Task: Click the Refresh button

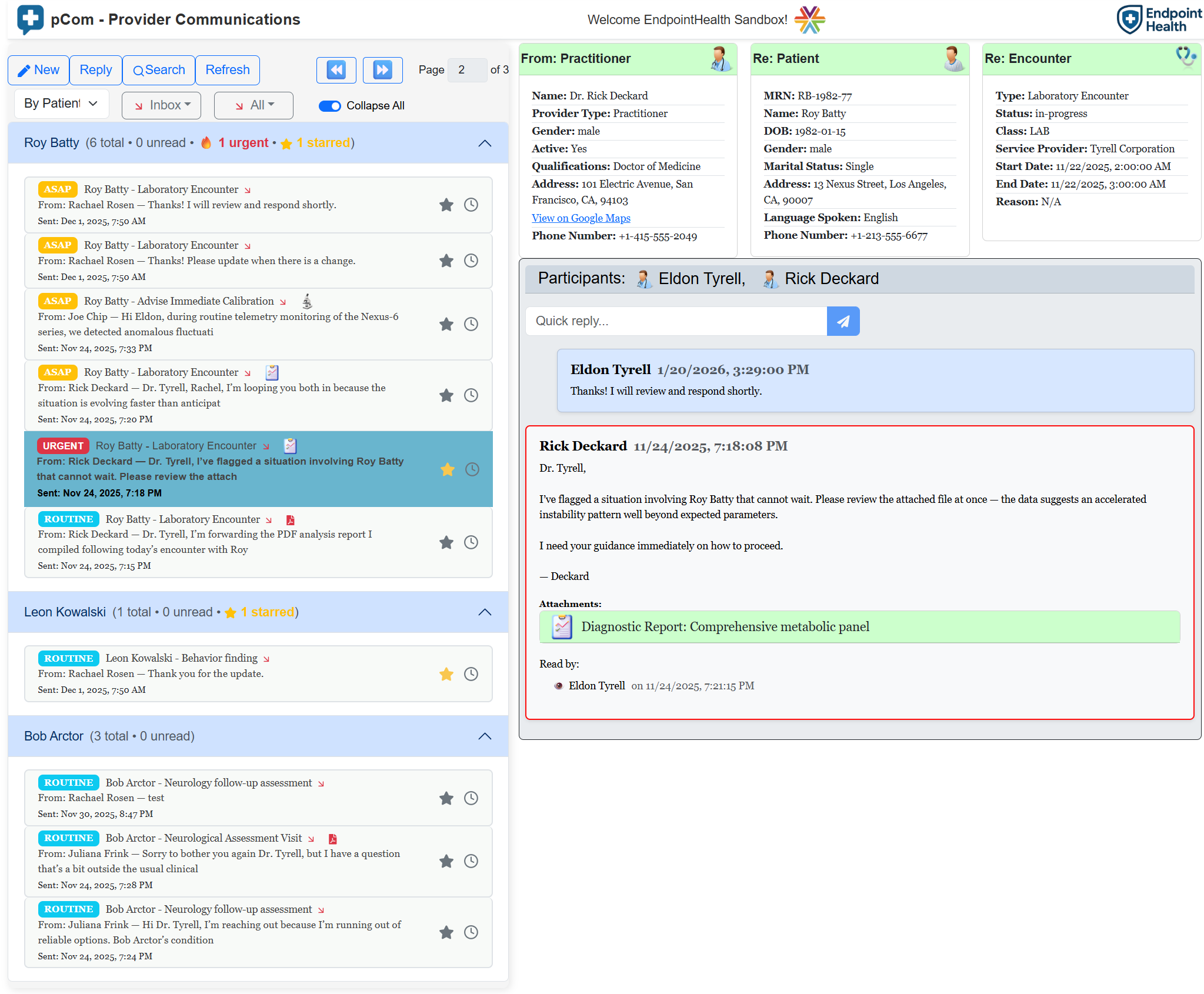Action: 227,70
